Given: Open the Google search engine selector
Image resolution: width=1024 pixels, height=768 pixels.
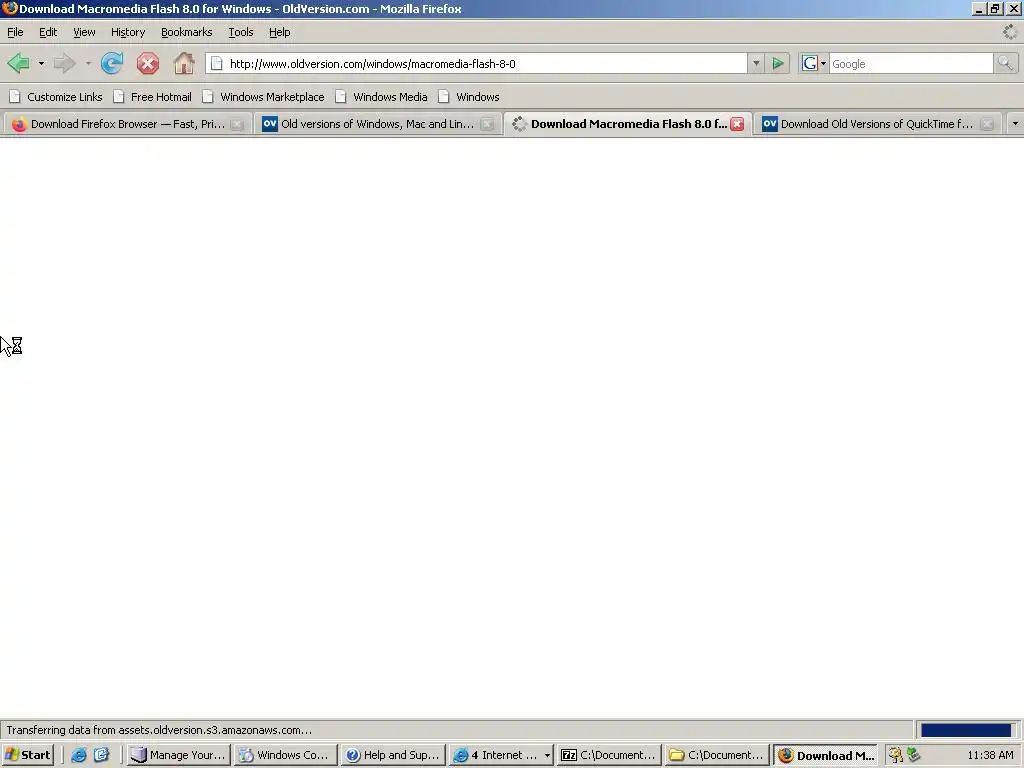Looking at the screenshot, I should coord(814,63).
